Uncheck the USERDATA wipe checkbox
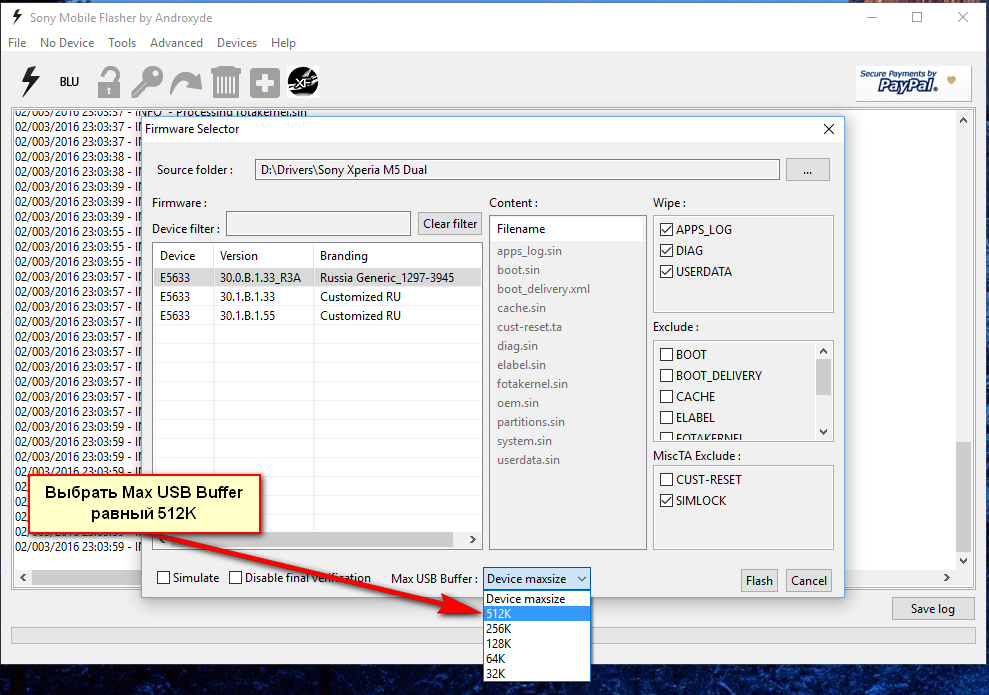Viewport: 989px width, 695px height. click(x=667, y=271)
